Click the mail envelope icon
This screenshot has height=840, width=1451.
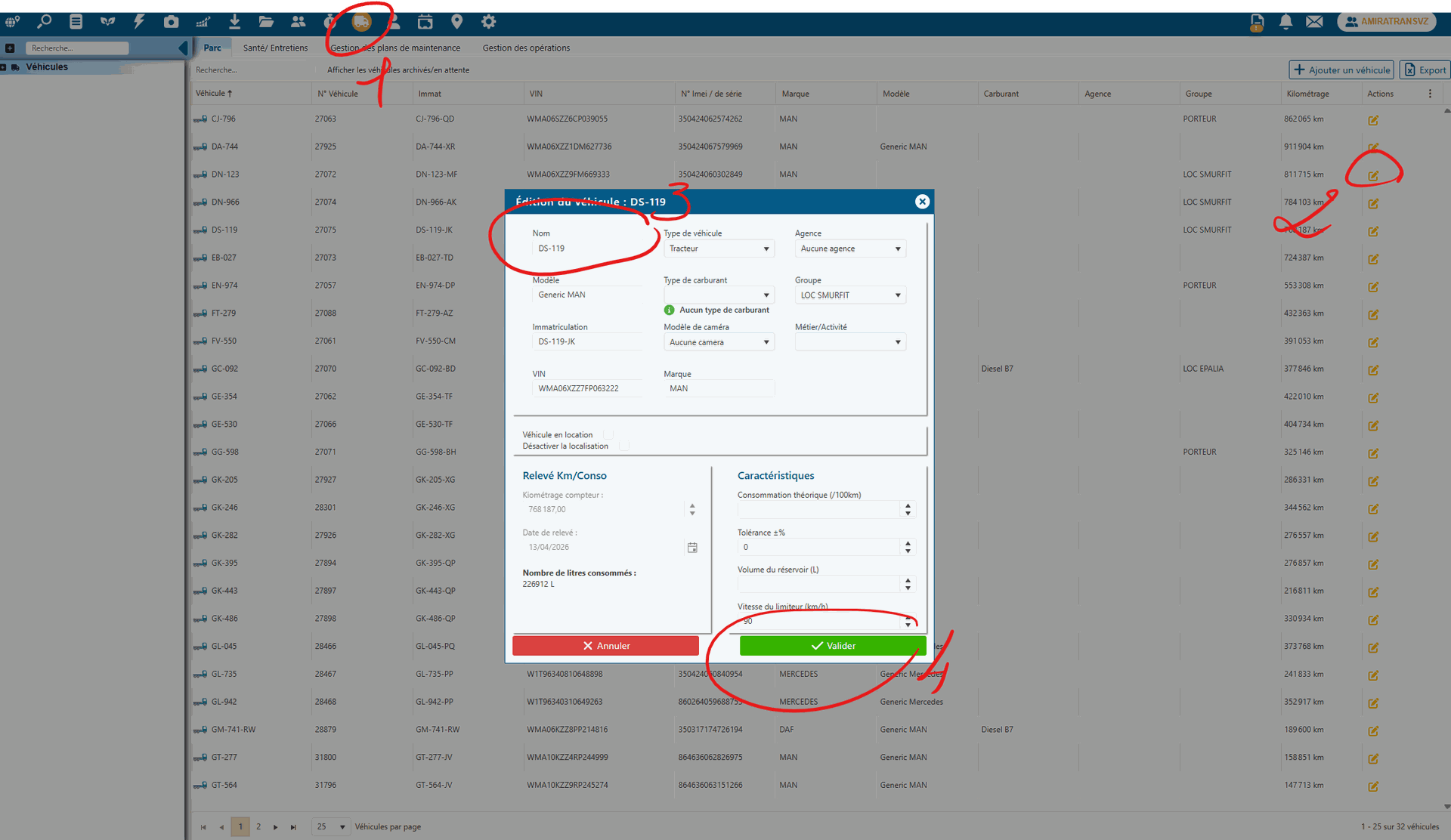pos(1314,22)
